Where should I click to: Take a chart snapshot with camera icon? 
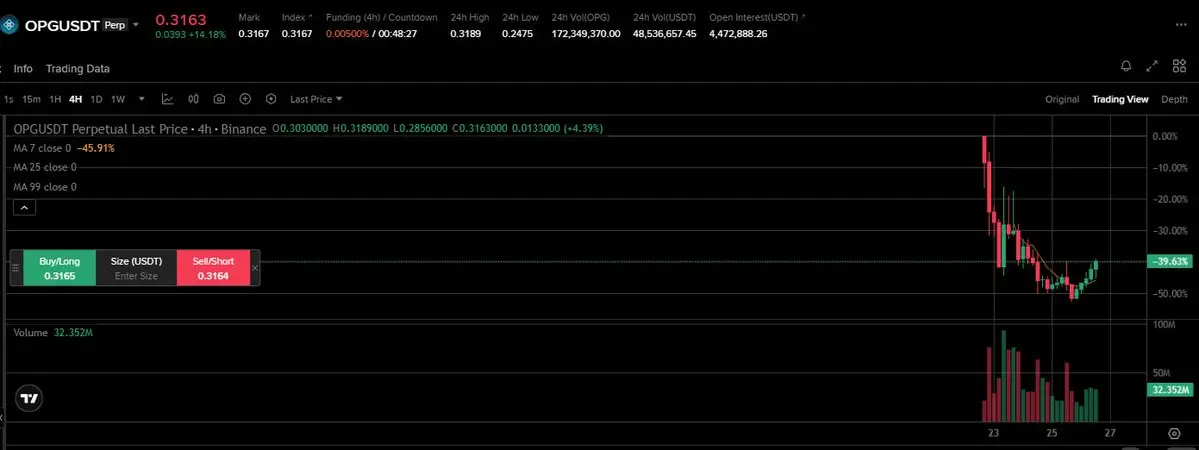coord(219,99)
